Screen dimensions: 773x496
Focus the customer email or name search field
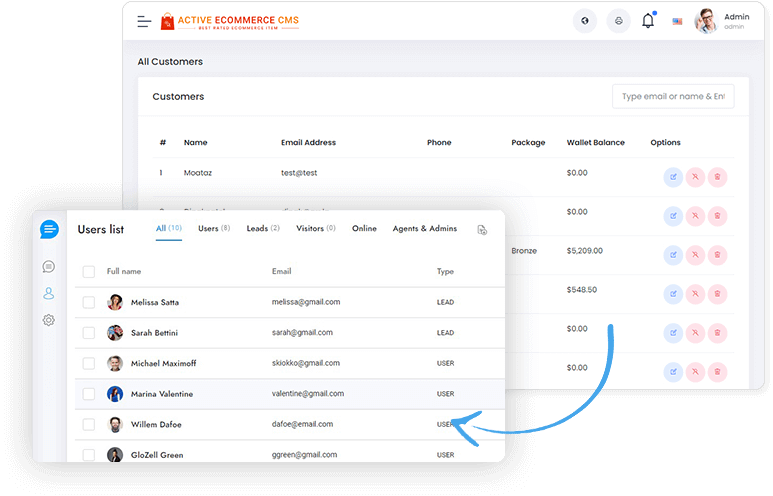point(672,97)
